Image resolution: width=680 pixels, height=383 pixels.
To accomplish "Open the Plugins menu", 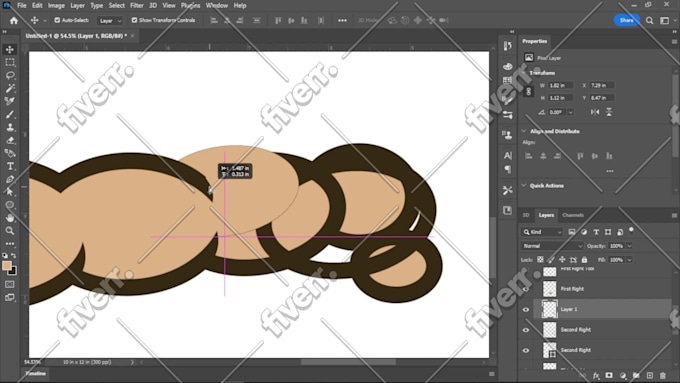I will [190, 6].
